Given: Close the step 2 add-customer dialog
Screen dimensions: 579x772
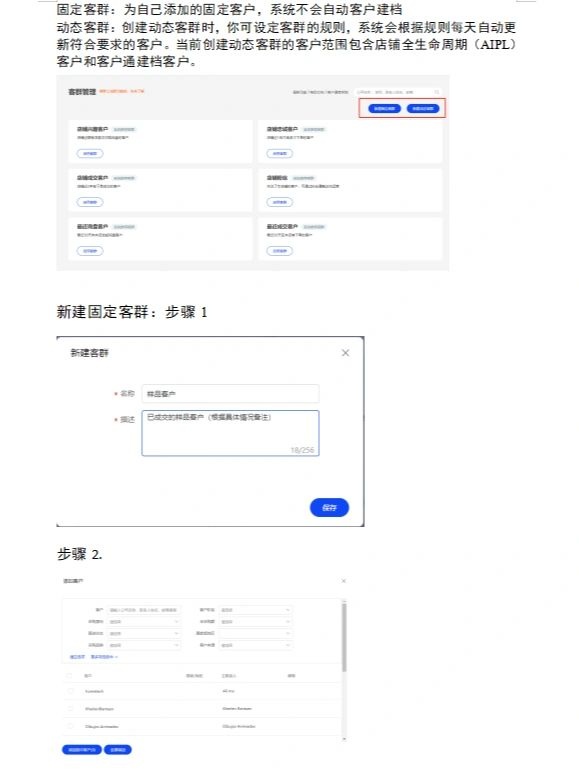Looking at the screenshot, I should 344,581.
